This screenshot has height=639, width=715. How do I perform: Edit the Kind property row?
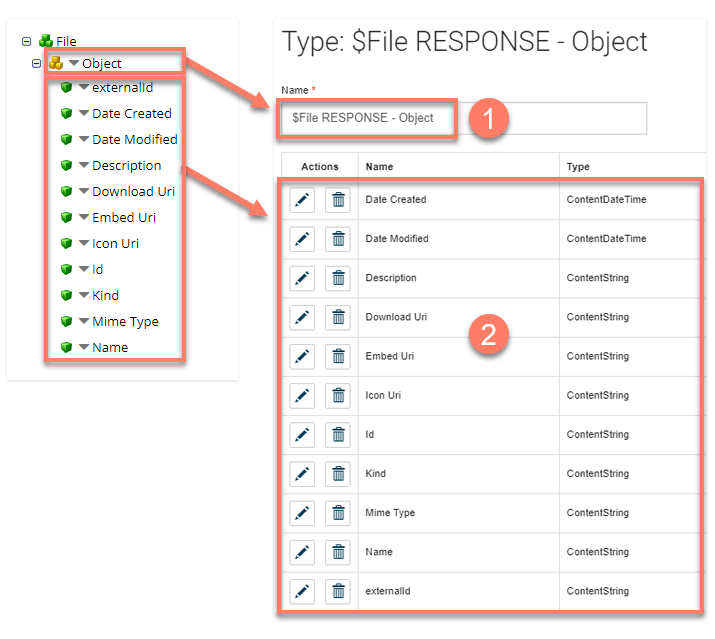[302, 474]
